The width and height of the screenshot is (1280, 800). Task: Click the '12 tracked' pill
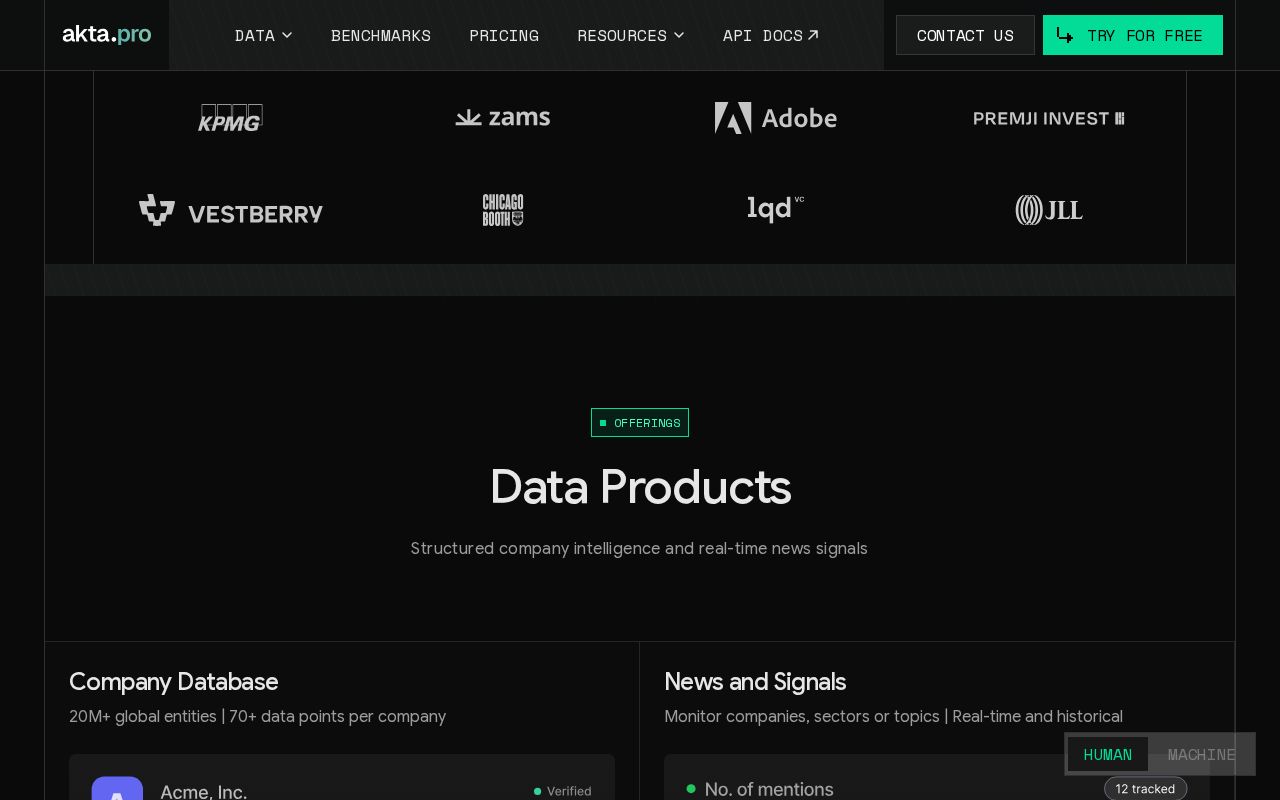[1145, 788]
